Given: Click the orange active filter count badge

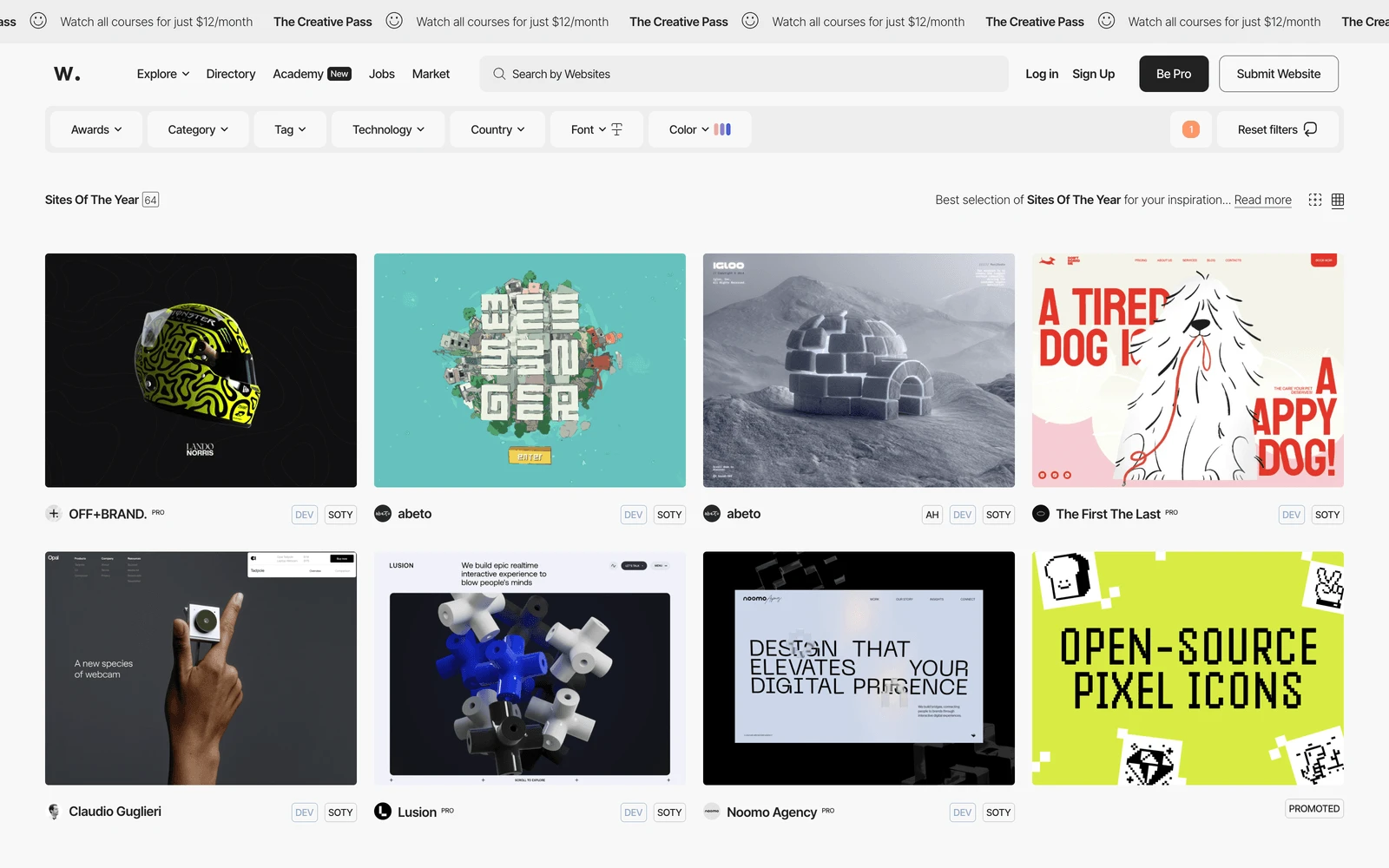Looking at the screenshot, I should pyautogui.click(x=1191, y=129).
